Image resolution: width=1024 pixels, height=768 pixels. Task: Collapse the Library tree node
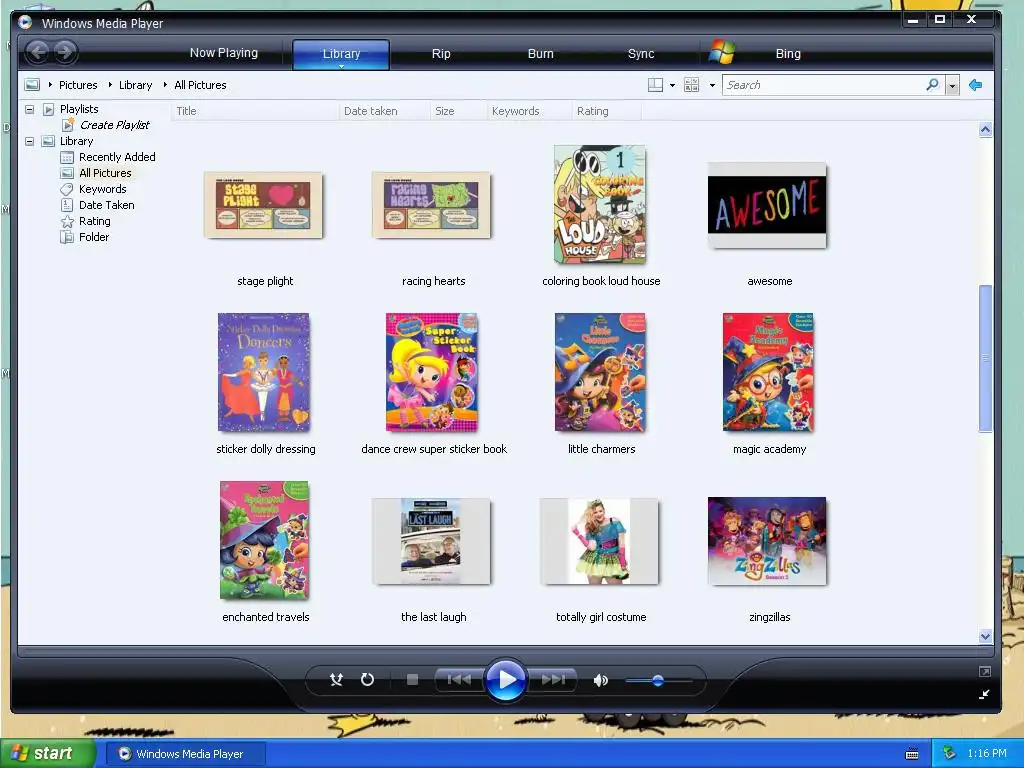[29, 141]
